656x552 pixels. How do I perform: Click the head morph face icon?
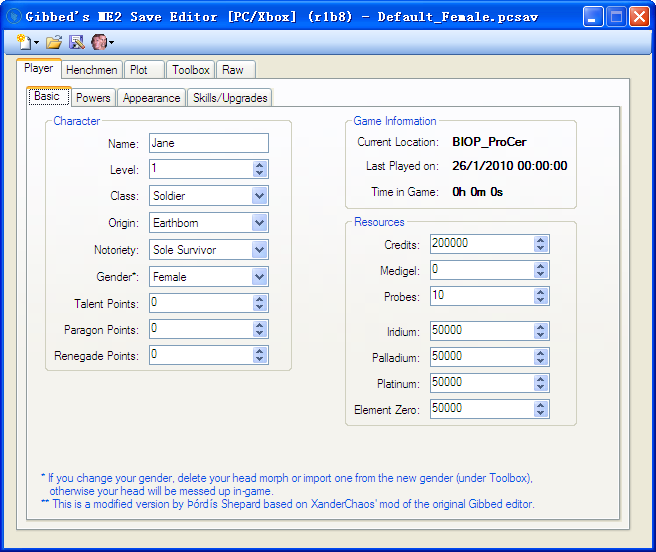[x=99, y=42]
